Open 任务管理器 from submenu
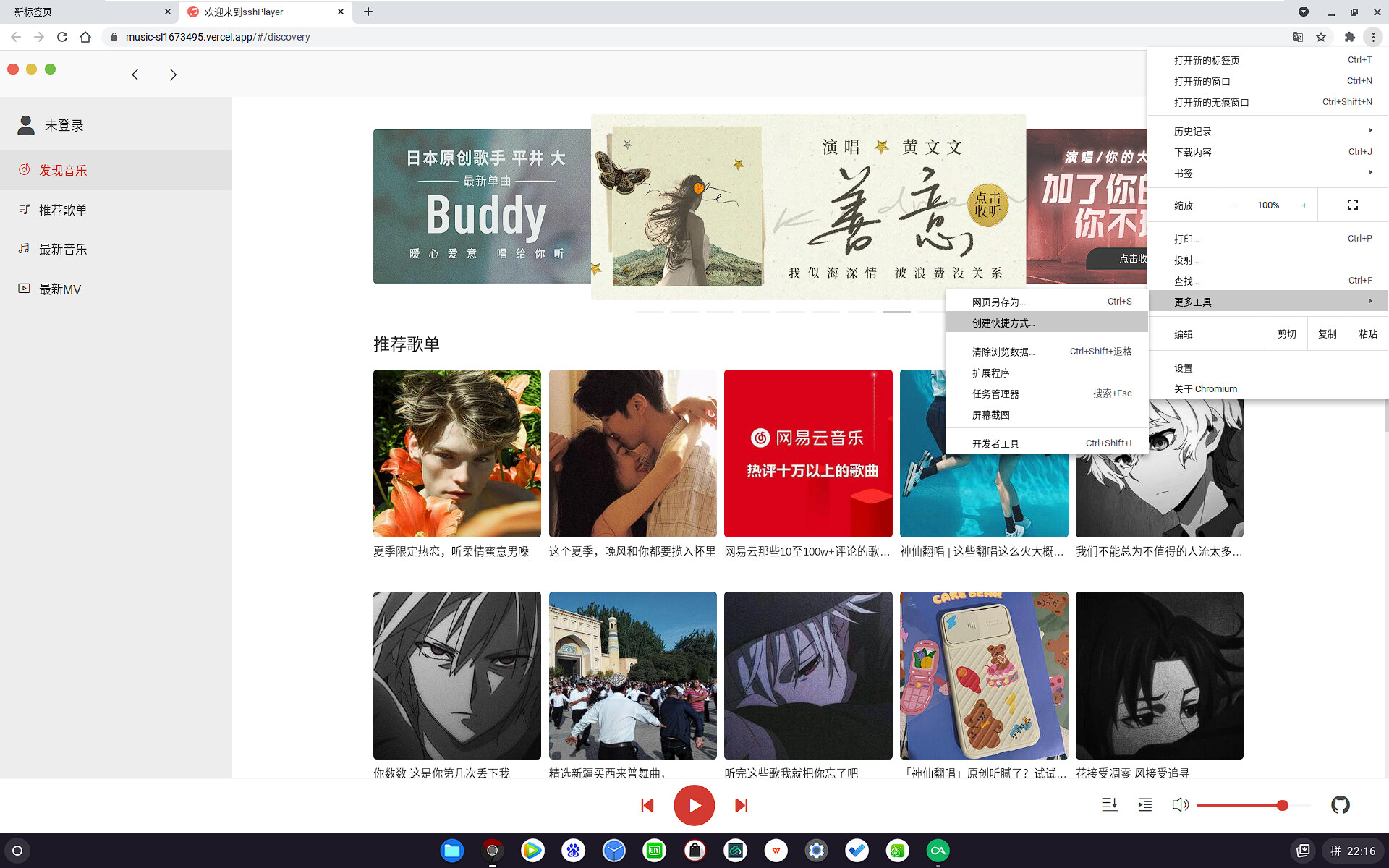Screen dimensions: 1389x868 pos(1047,393)
